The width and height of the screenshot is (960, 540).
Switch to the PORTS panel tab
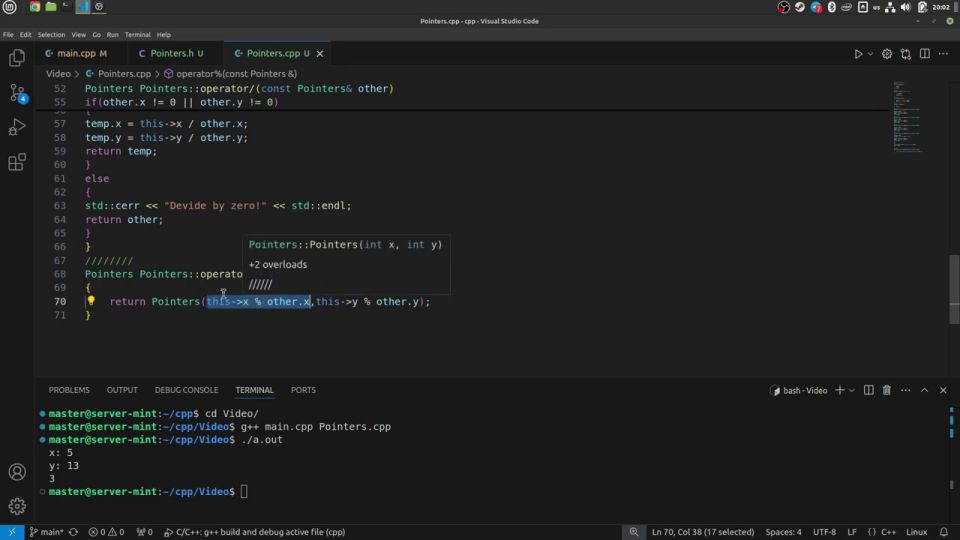point(303,390)
